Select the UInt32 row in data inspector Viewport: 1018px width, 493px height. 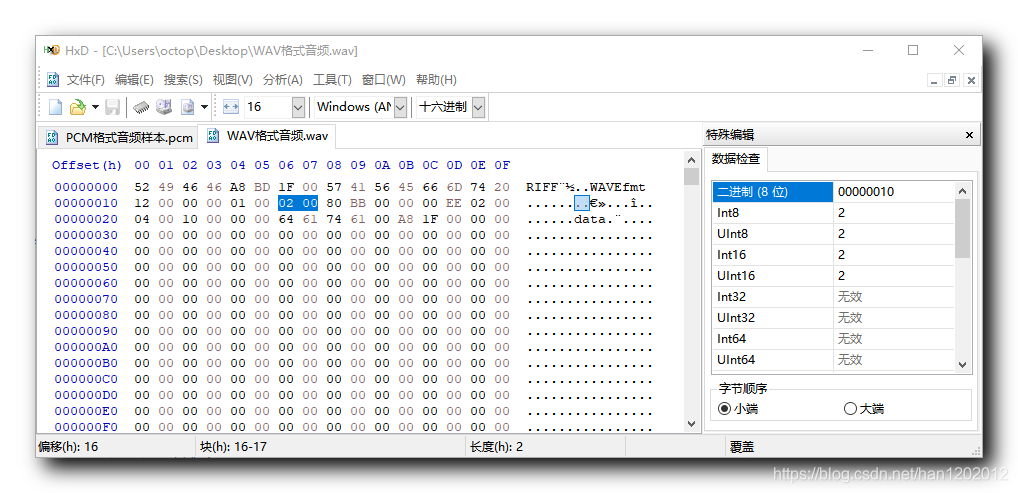coord(834,318)
